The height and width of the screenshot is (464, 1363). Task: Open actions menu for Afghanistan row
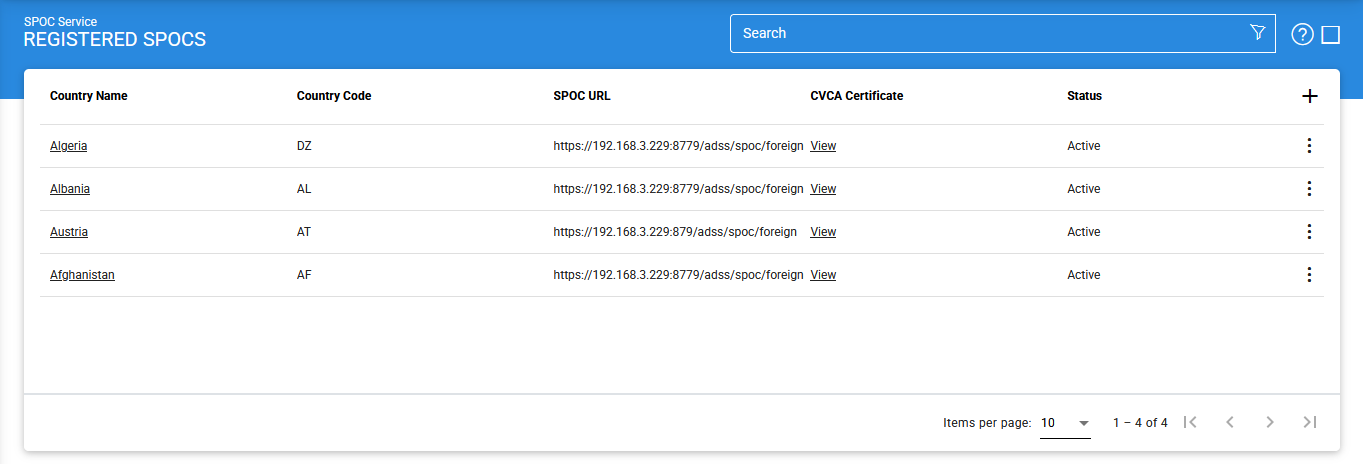pos(1309,275)
